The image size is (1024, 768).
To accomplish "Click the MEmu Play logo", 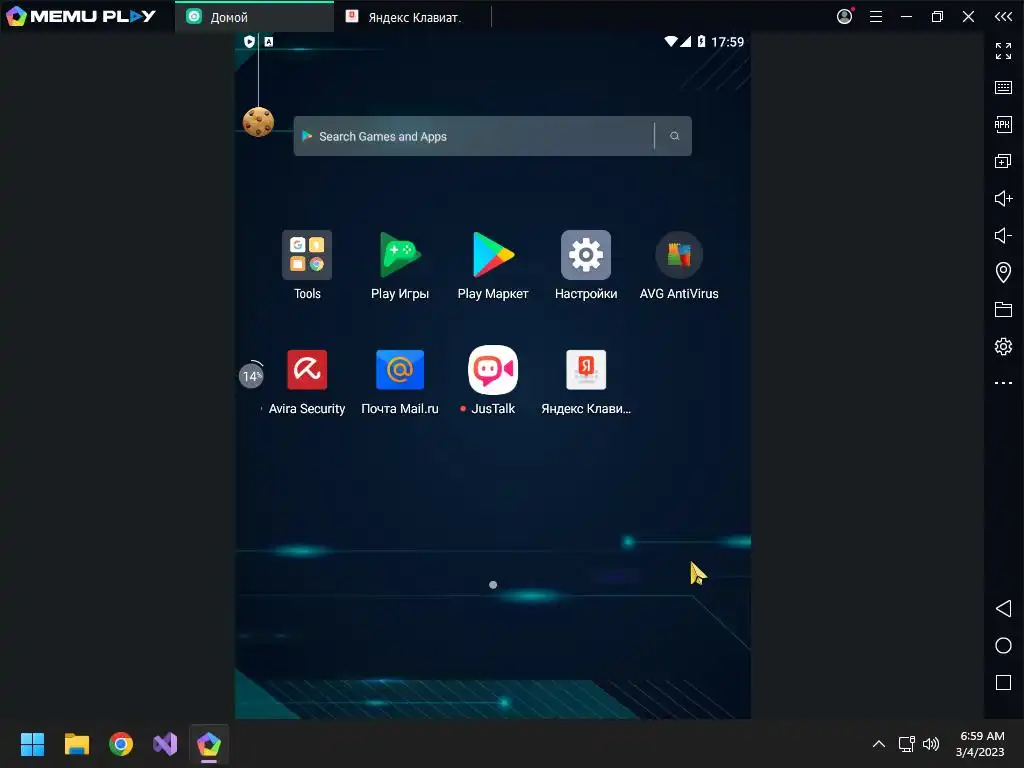I will [80, 16].
